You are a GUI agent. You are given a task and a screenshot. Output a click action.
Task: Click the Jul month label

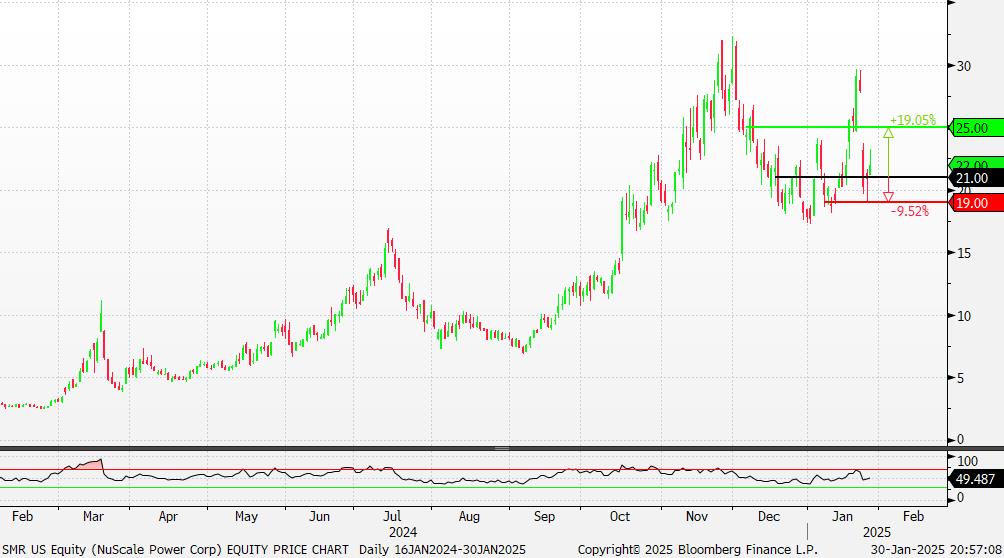coord(392,516)
